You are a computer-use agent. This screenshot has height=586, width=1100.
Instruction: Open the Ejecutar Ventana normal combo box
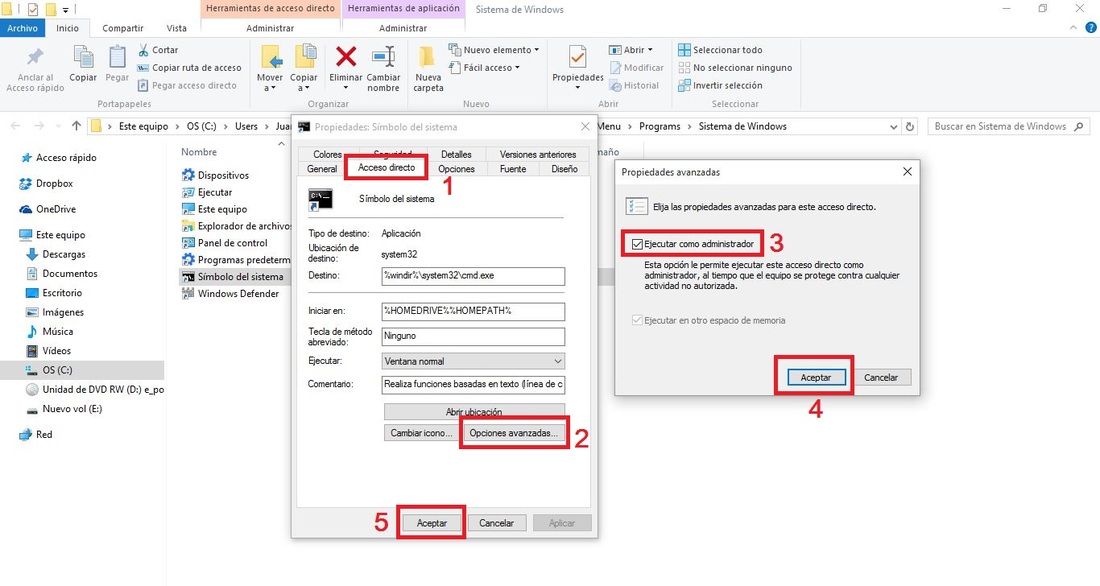pyautogui.click(x=473, y=361)
